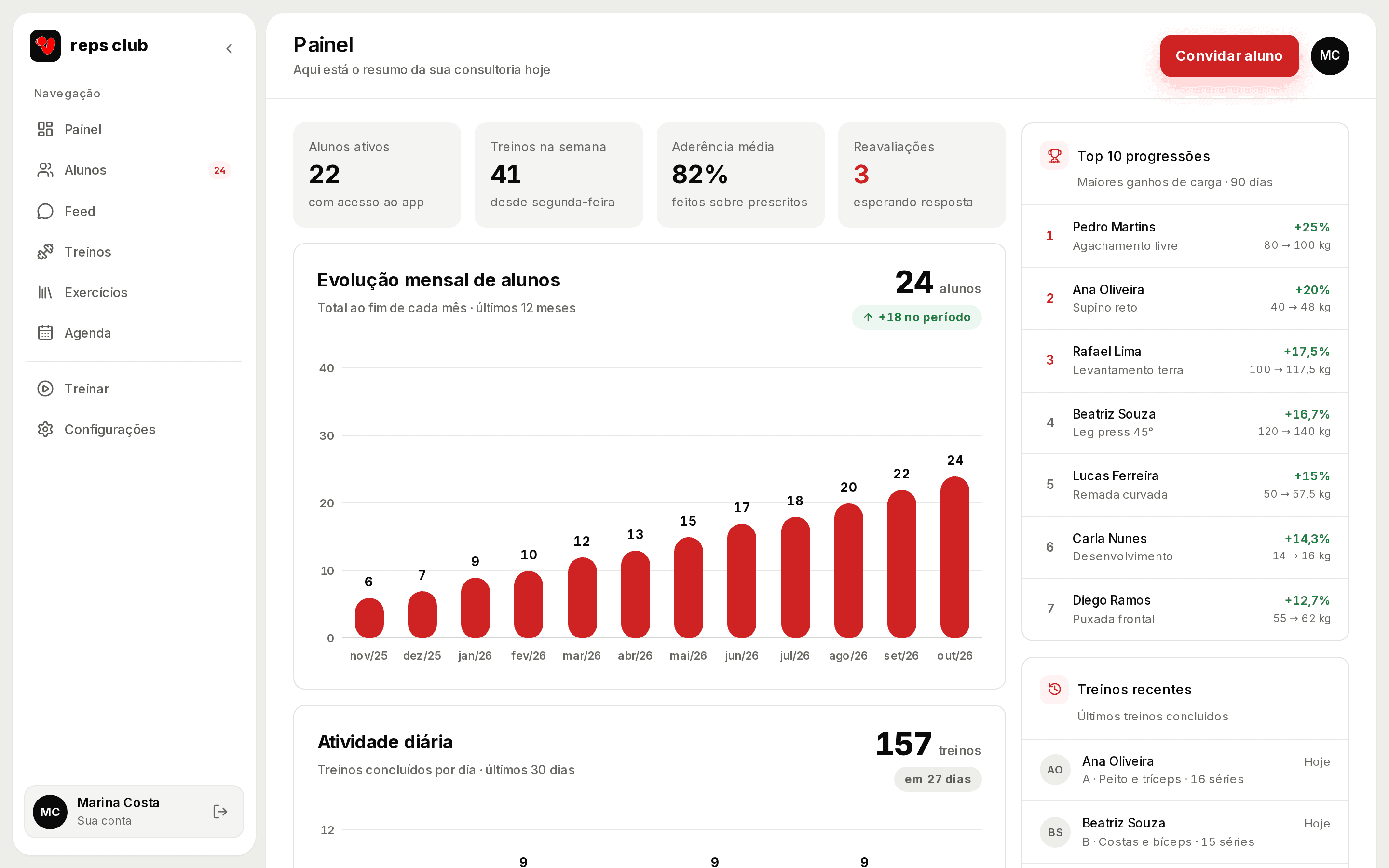Click the Alunos people icon
1389x868 pixels.
click(45, 170)
